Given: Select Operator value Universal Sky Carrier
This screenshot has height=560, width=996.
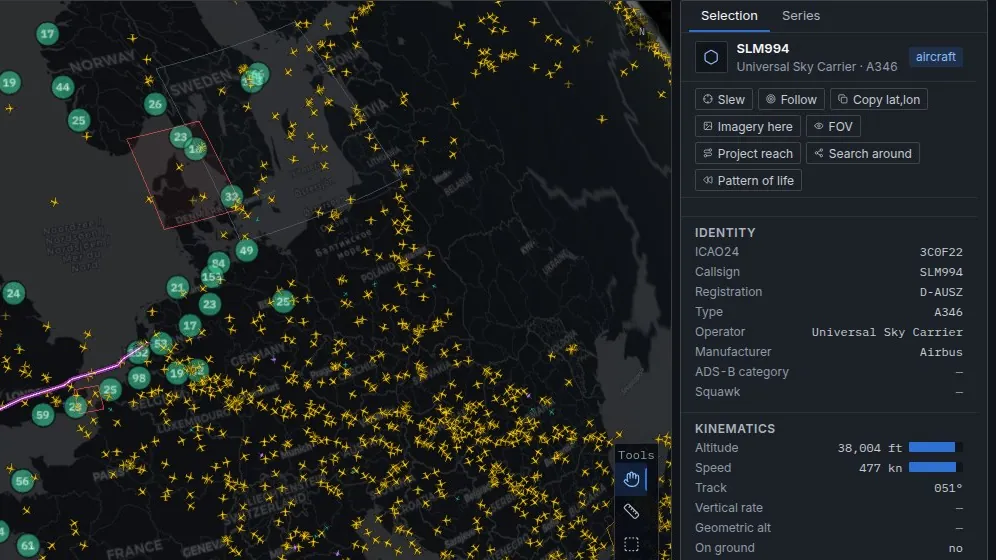Looking at the screenshot, I should (887, 332).
